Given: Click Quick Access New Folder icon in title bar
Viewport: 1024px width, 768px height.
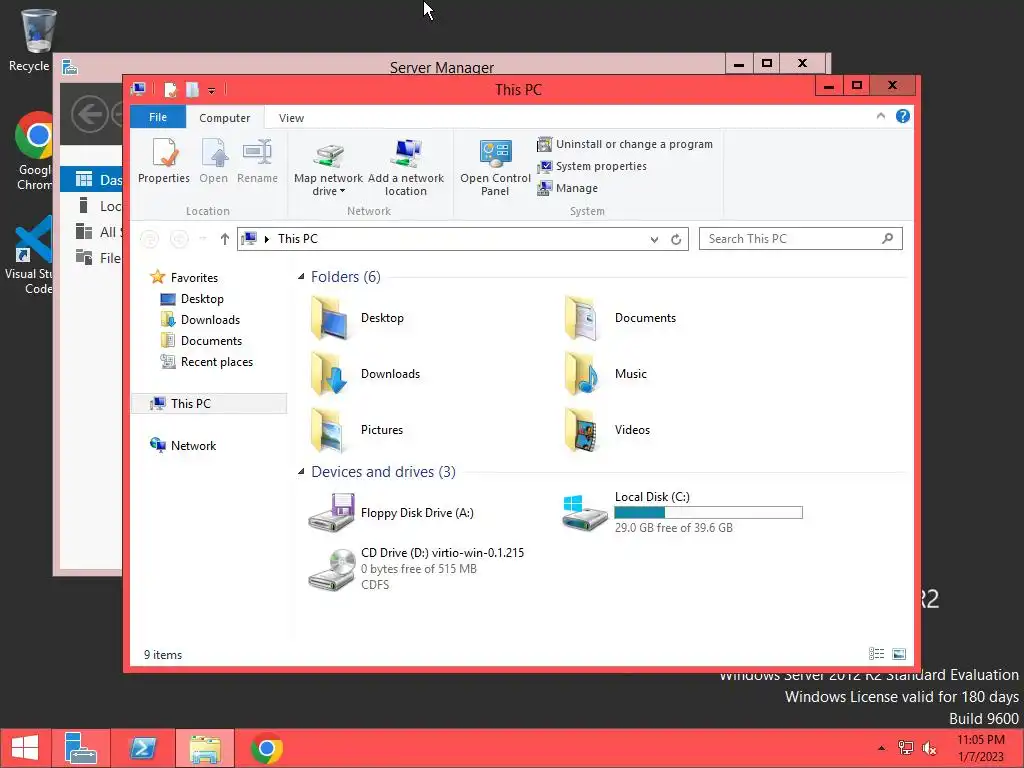Looking at the screenshot, I should [192, 89].
